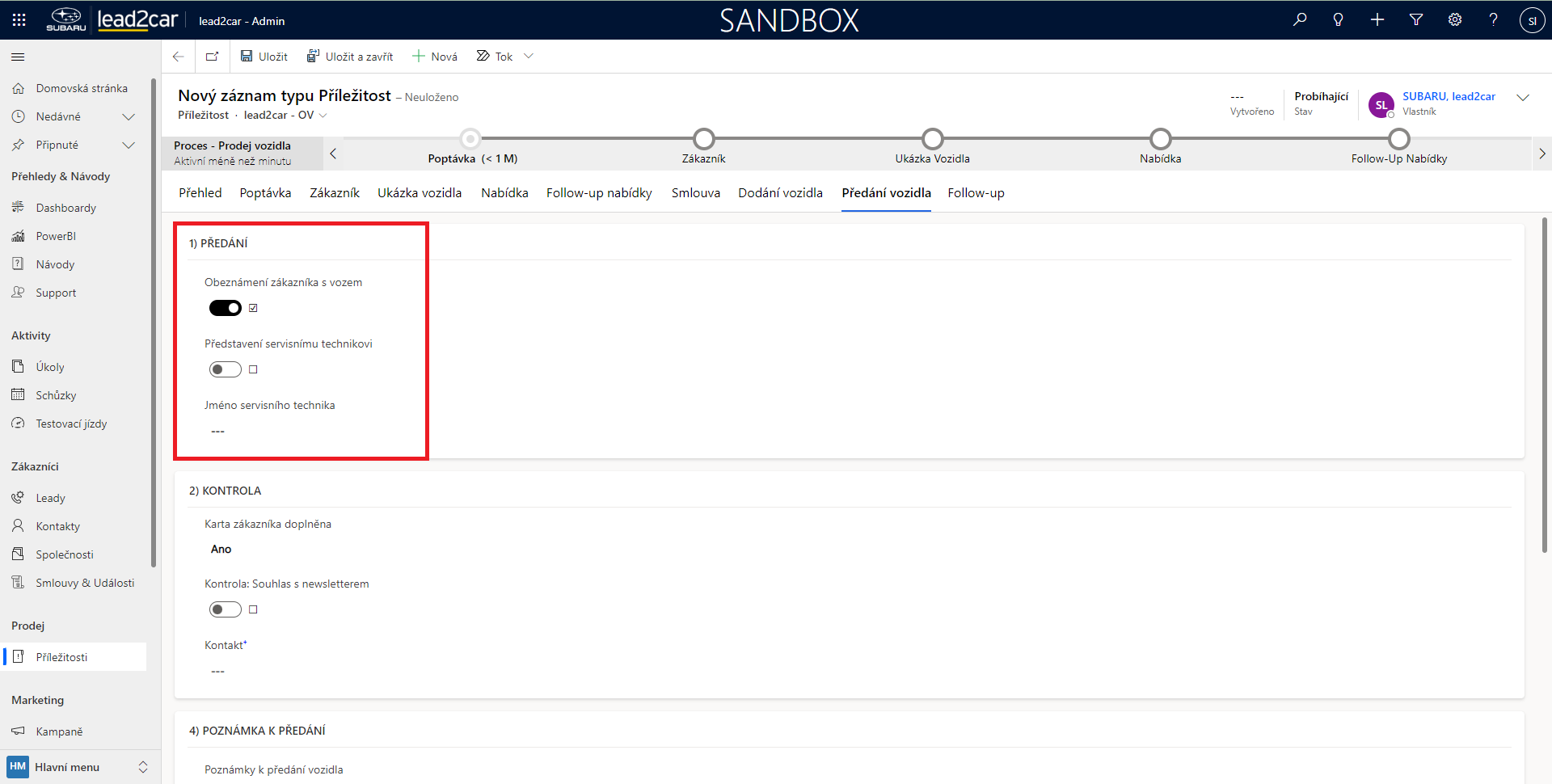Click the back arrow in toolbar

point(179,57)
